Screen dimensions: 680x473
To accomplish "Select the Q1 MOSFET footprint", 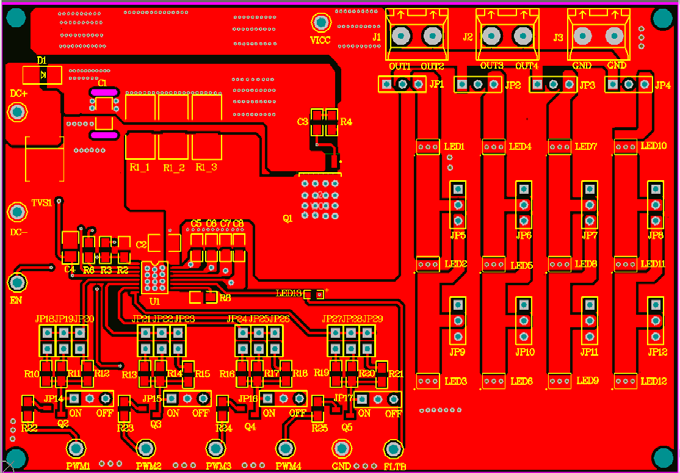I will point(320,195).
